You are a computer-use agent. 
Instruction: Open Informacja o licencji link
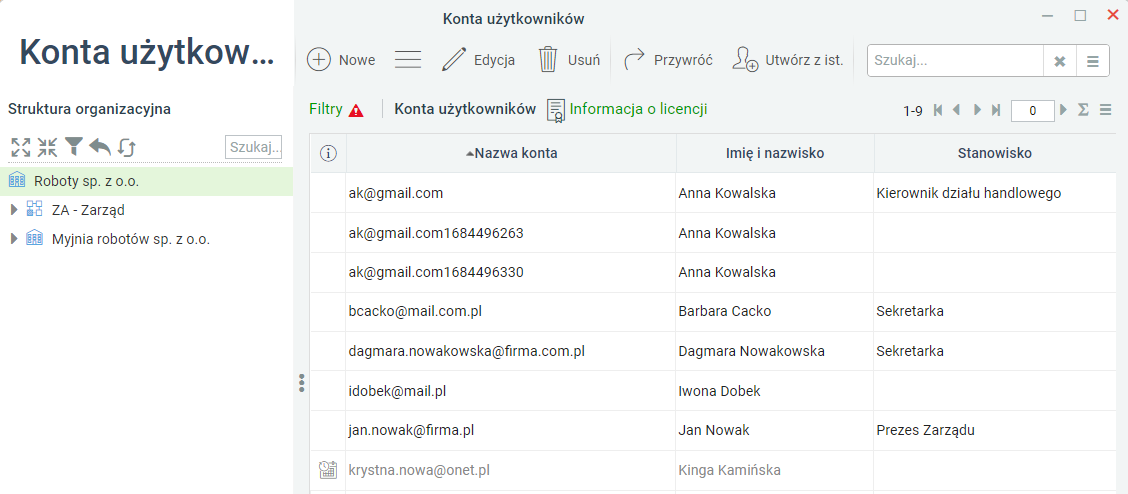click(639, 109)
